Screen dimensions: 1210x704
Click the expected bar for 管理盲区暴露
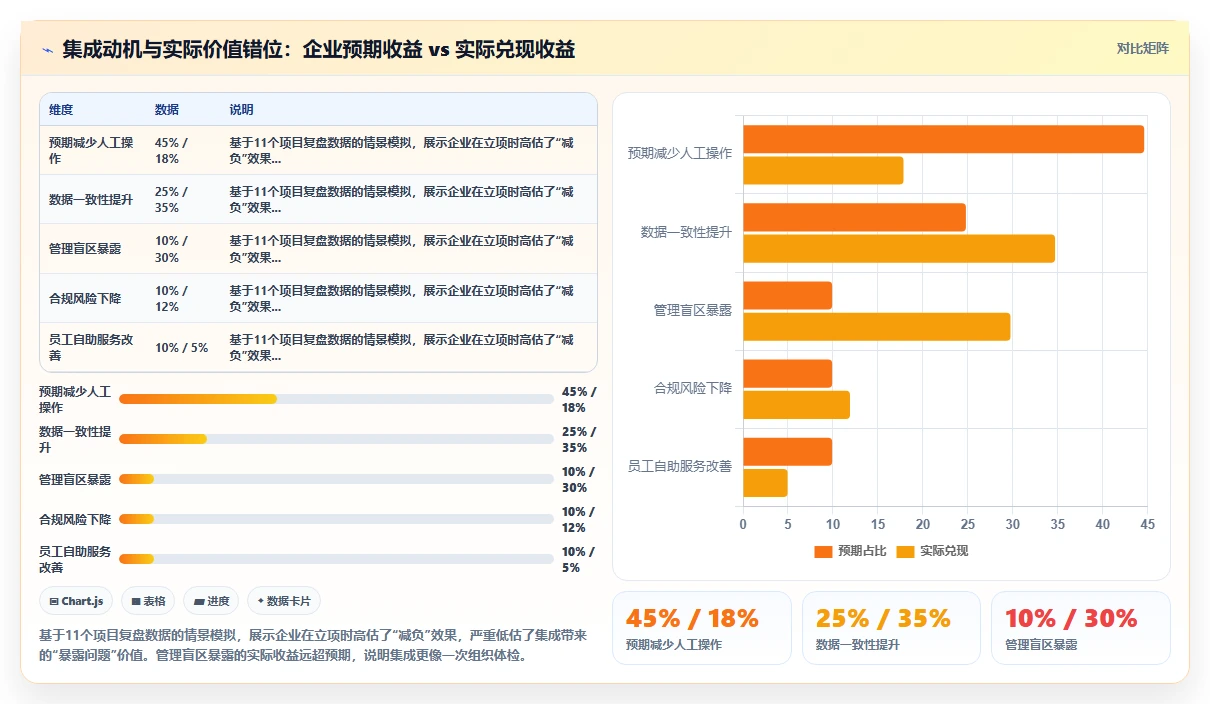tap(787, 295)
